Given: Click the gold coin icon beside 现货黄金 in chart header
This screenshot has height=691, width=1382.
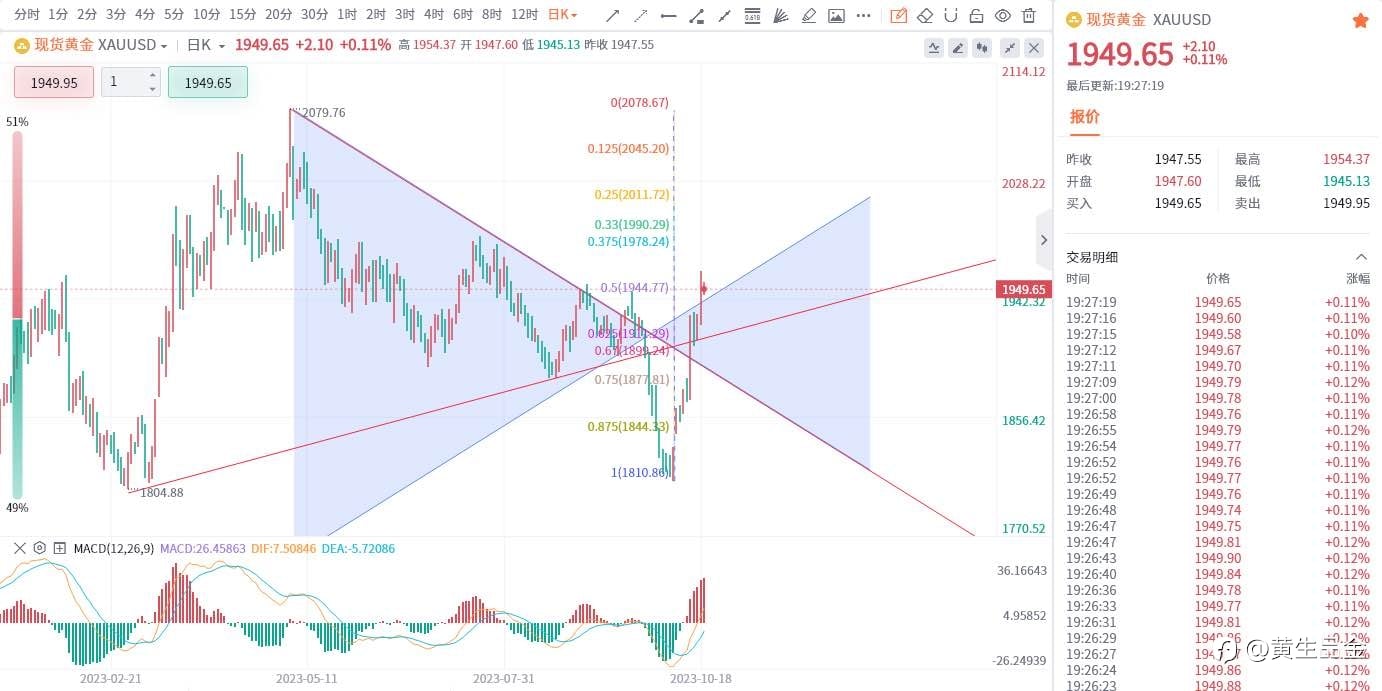Looking at the screenshot, I should tap(21, 45).
